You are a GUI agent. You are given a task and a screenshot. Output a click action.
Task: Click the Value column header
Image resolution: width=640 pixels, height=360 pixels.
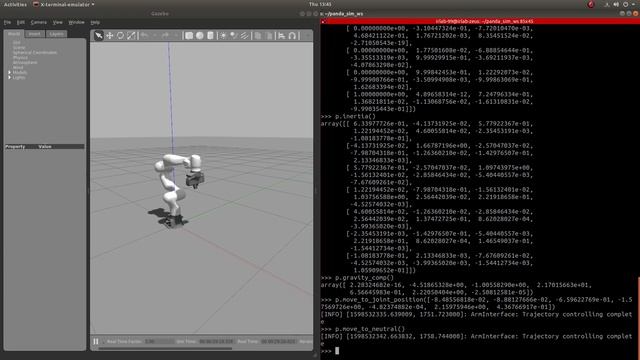tap(45, 147)
